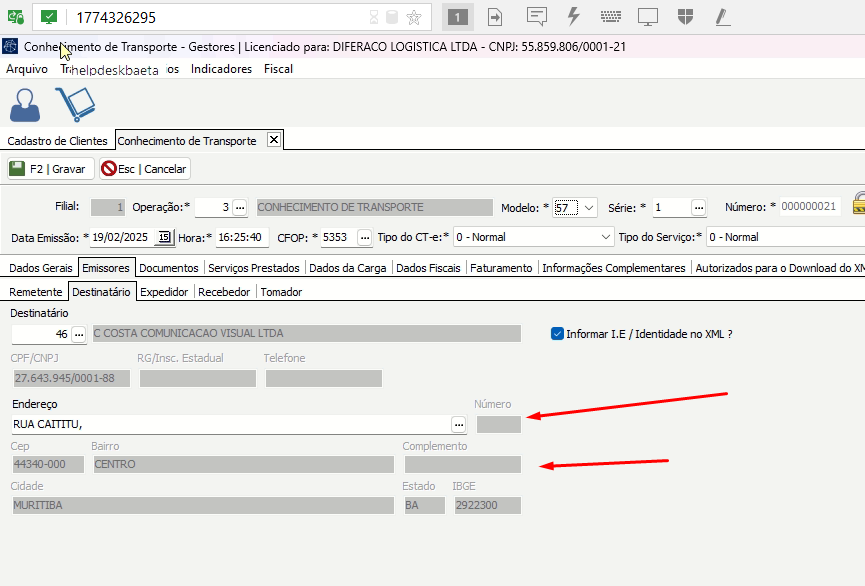Screen dimensions: 865x586
Task: Expand the Modelo dropdown
Action: 589,208
